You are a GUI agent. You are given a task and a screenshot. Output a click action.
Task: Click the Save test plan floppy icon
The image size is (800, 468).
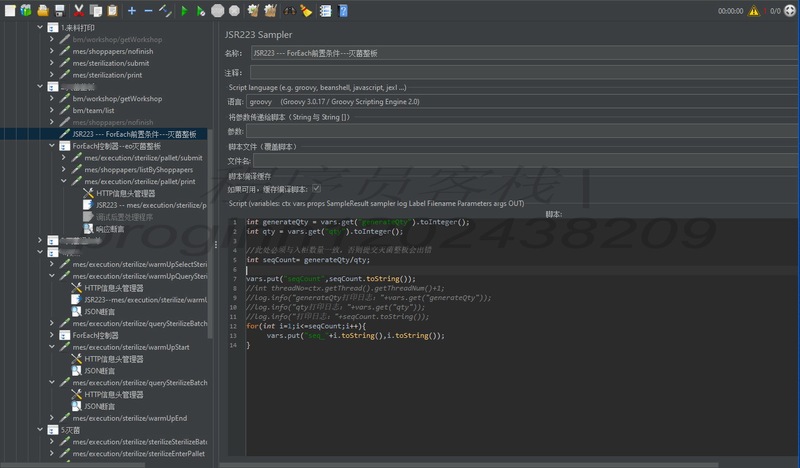58,10
